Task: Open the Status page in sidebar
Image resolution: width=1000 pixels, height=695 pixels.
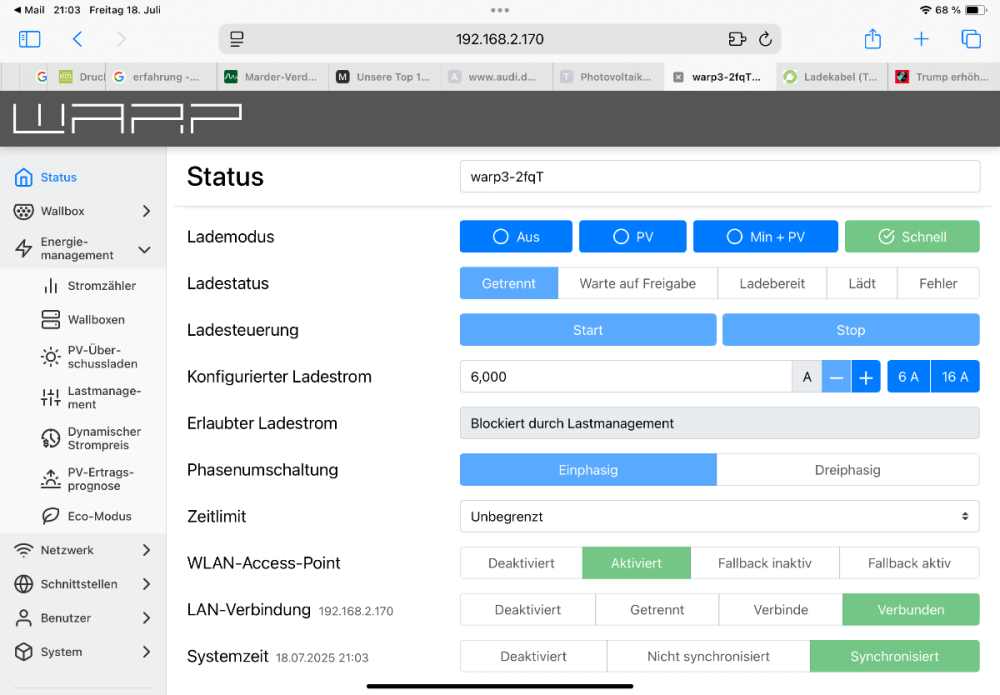Action: pyautogui.click(x=58, y=177)
